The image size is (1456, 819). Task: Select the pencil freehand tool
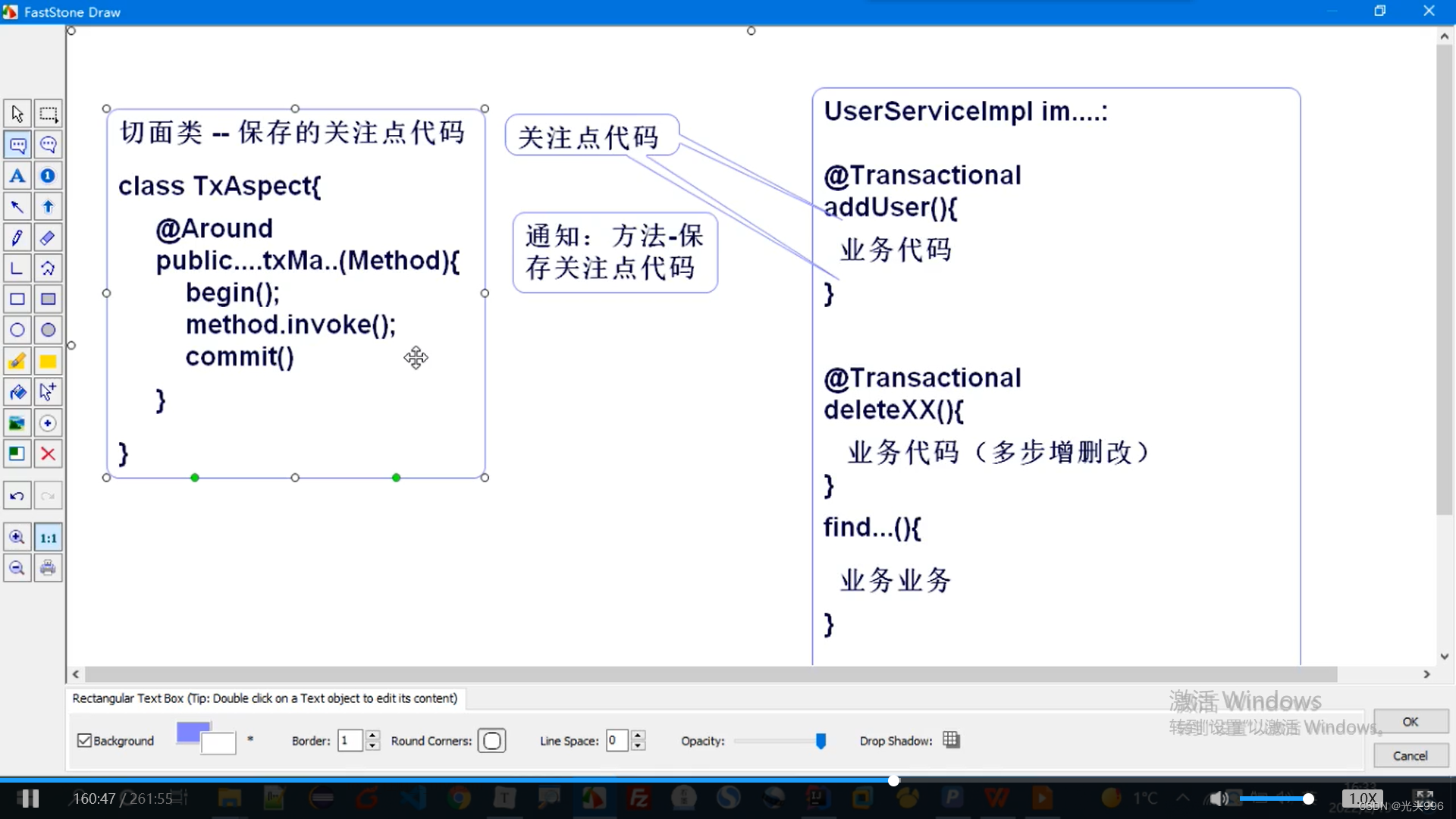pos(17,237)
